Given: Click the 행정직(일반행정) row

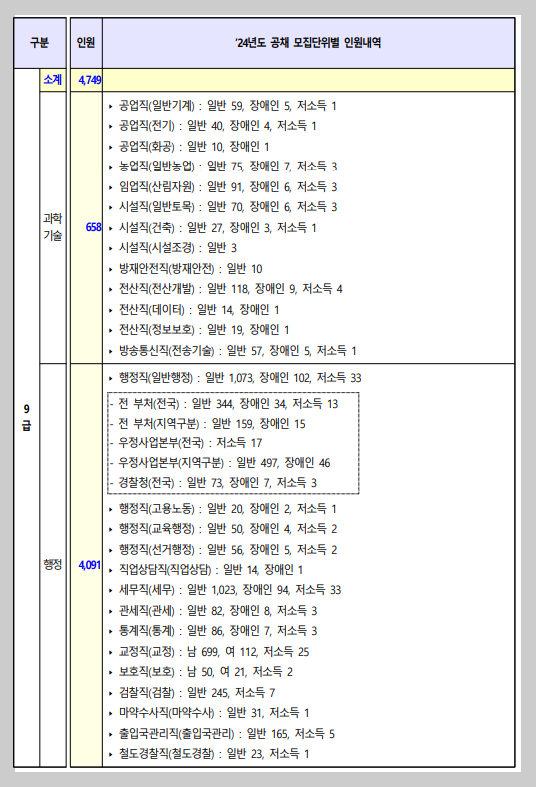Looking at the screenshot, I should 235,378.
